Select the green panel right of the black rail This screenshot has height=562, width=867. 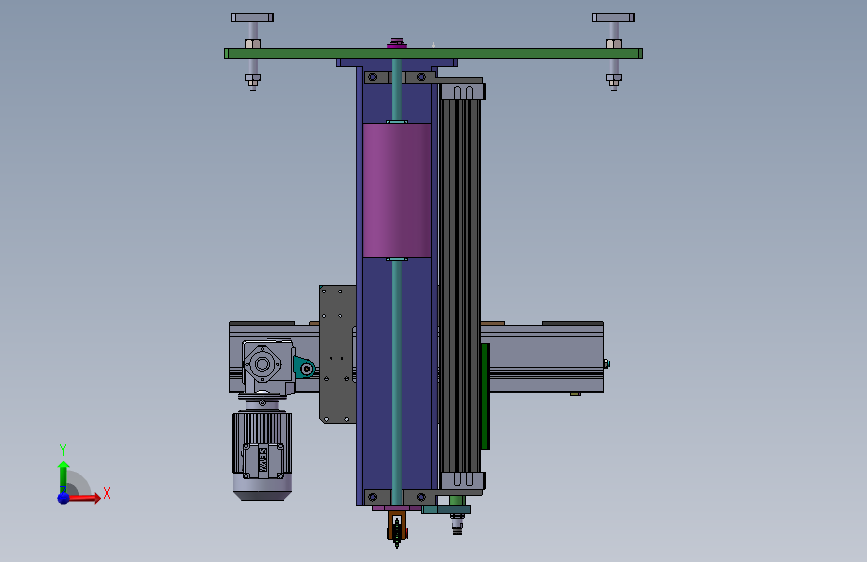[x=485, y=396]
